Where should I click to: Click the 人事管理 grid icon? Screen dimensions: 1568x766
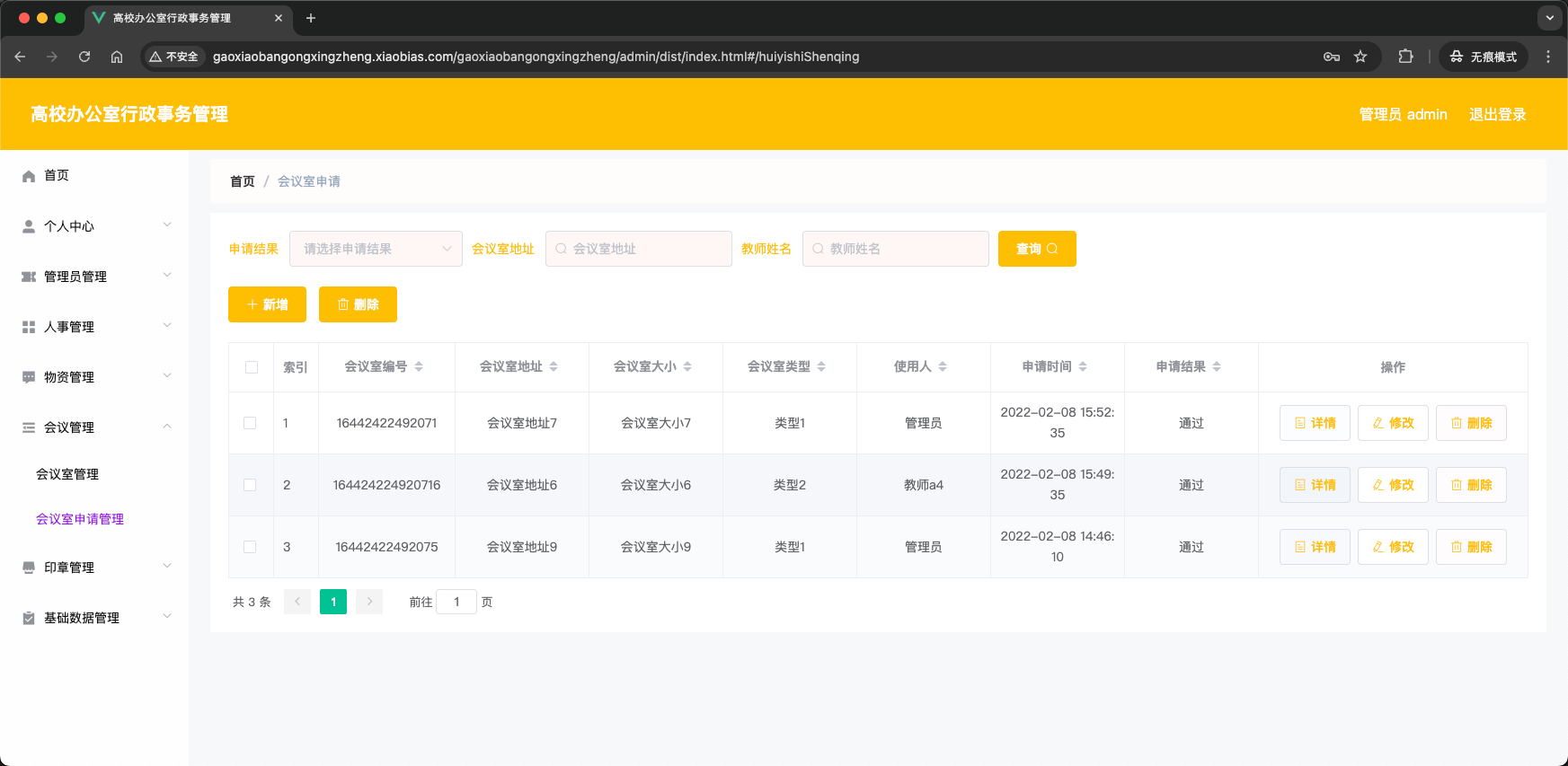pos(29,327)
